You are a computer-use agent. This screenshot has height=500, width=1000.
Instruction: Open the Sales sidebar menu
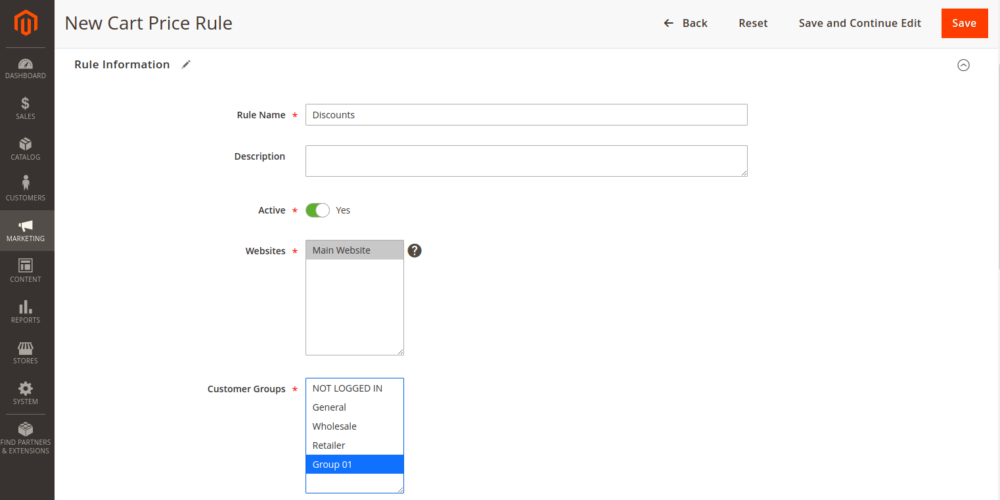coord(26,108)
